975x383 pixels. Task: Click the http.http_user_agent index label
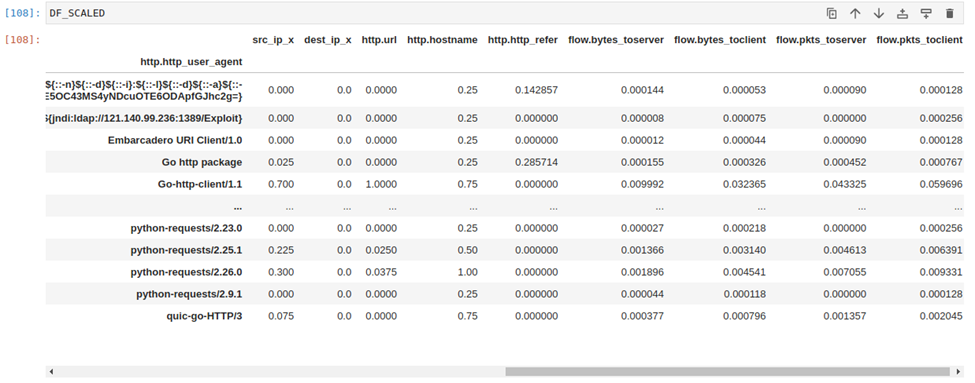coord(192,62)
